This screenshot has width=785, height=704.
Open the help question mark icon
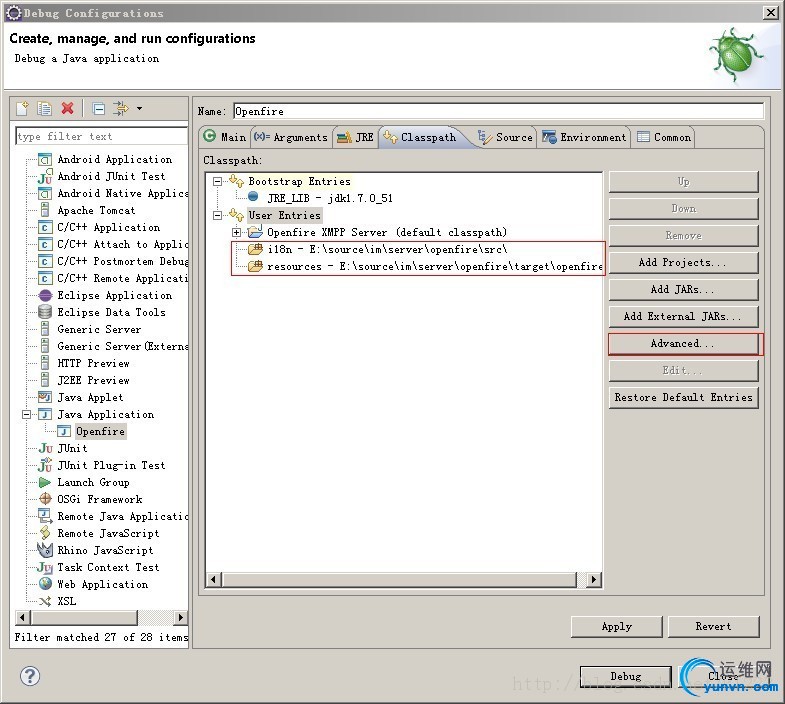tap(30, 676)
